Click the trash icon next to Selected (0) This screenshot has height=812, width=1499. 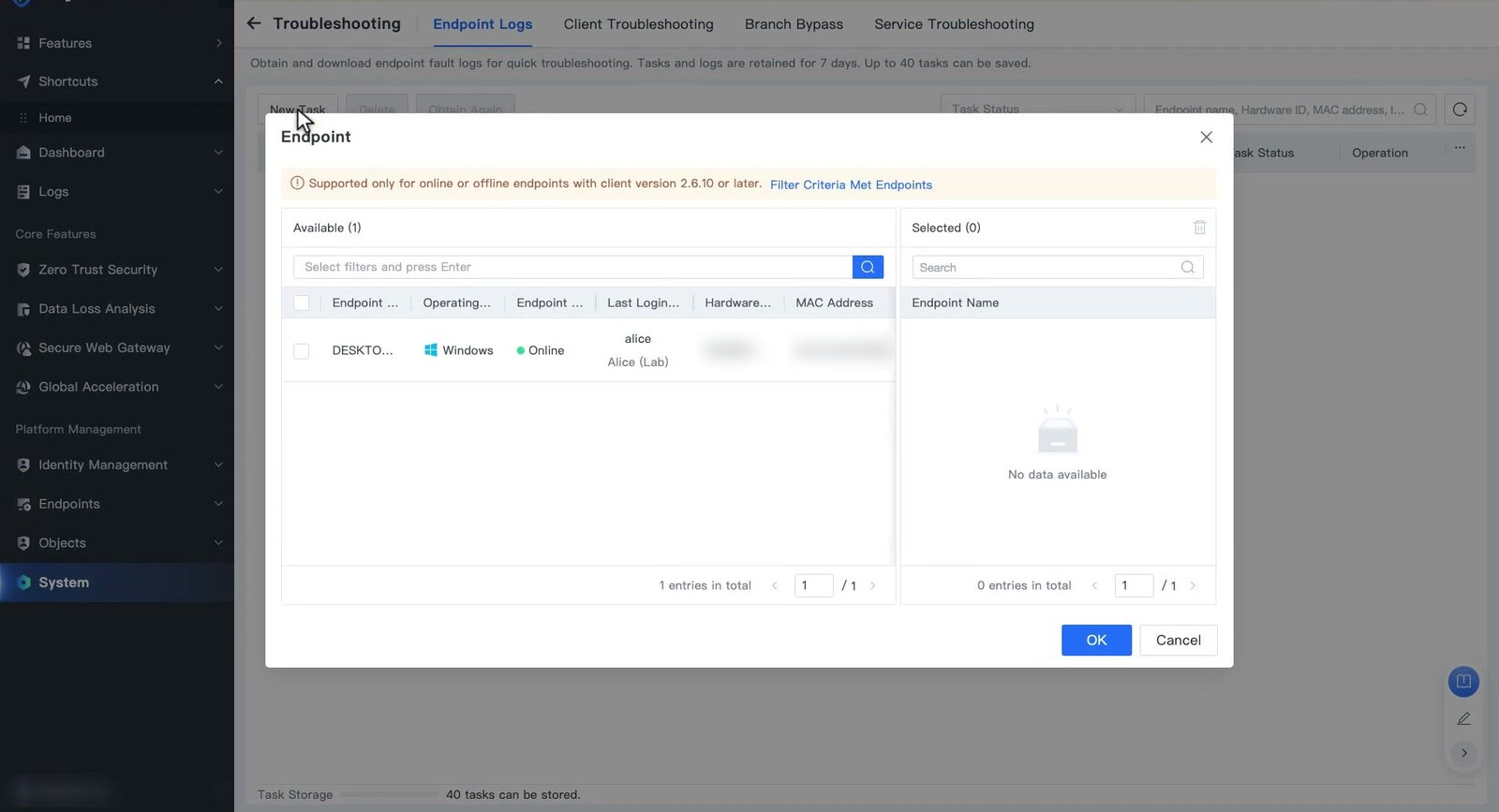pyautogui.click(x=1199, y=228)
